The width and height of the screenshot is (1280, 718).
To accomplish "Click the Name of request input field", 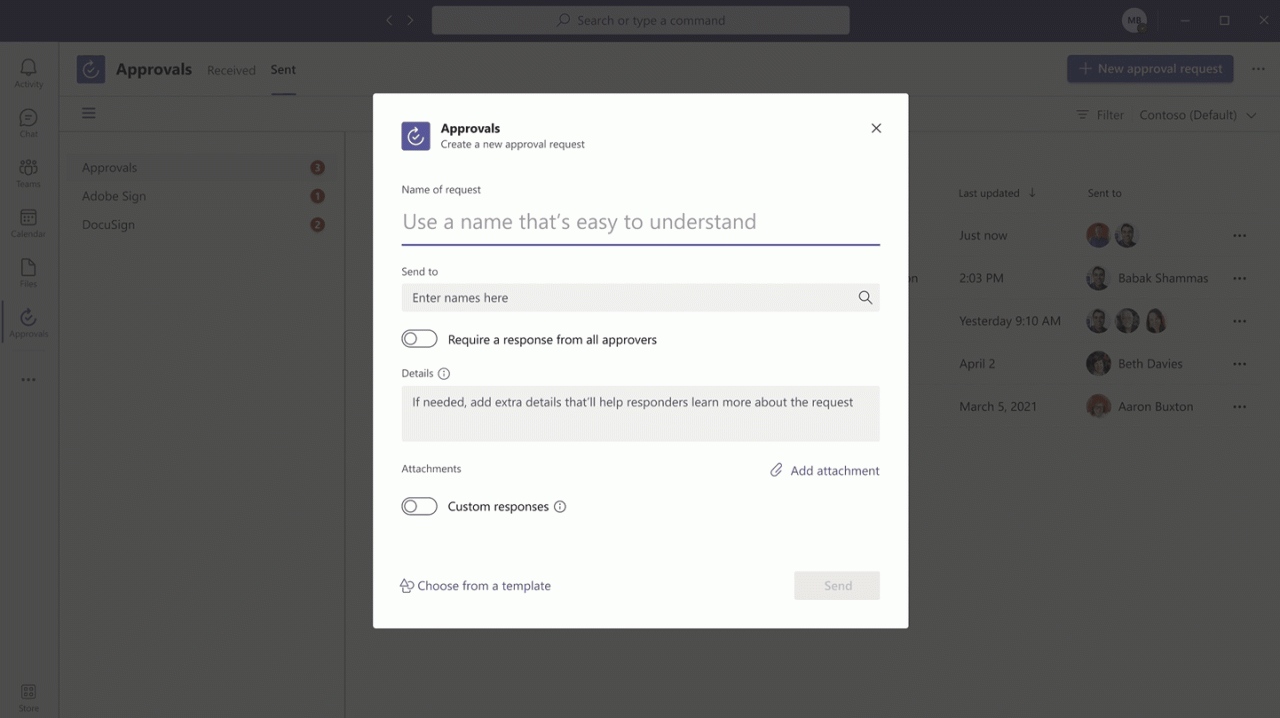I will [x=640, y=221].
